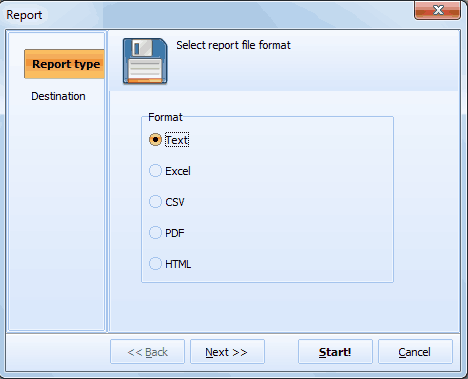Close the Report window
Viewport: 468px width, 379px height.
pyautogui.click(x=438, y=10)
